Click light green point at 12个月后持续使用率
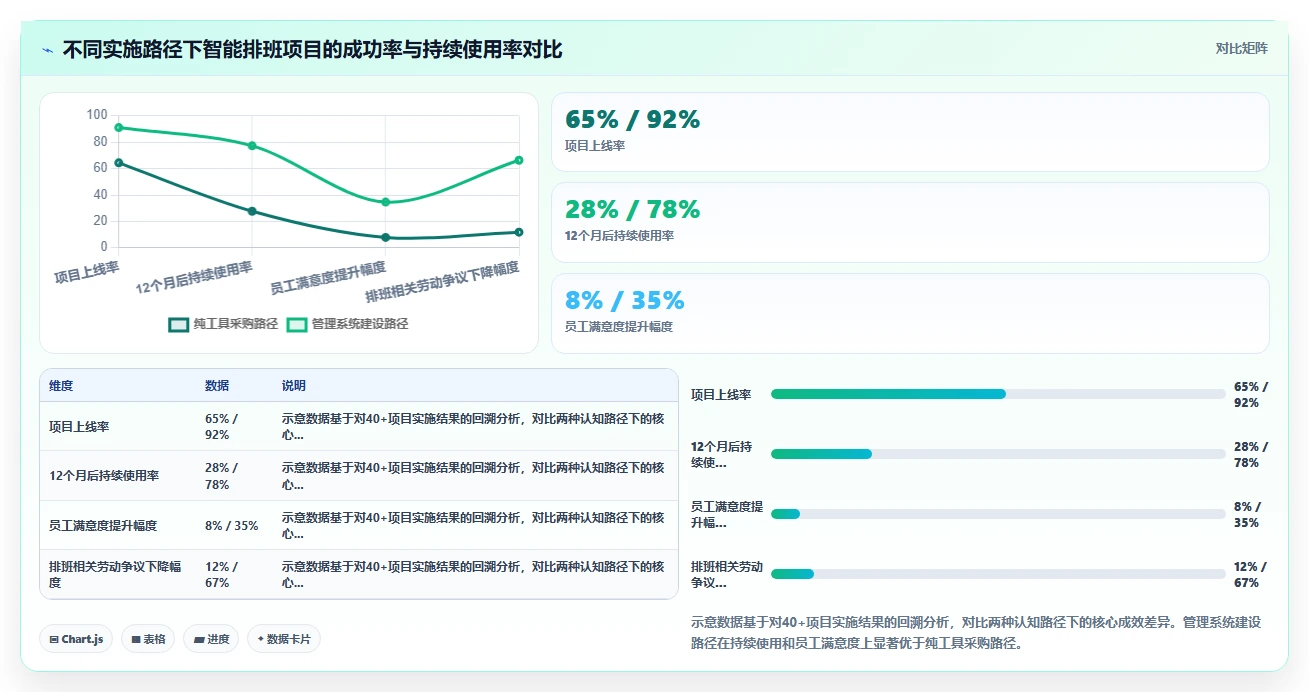The height and width of the screenshot is (692, 1309). (x=252, y=146)
